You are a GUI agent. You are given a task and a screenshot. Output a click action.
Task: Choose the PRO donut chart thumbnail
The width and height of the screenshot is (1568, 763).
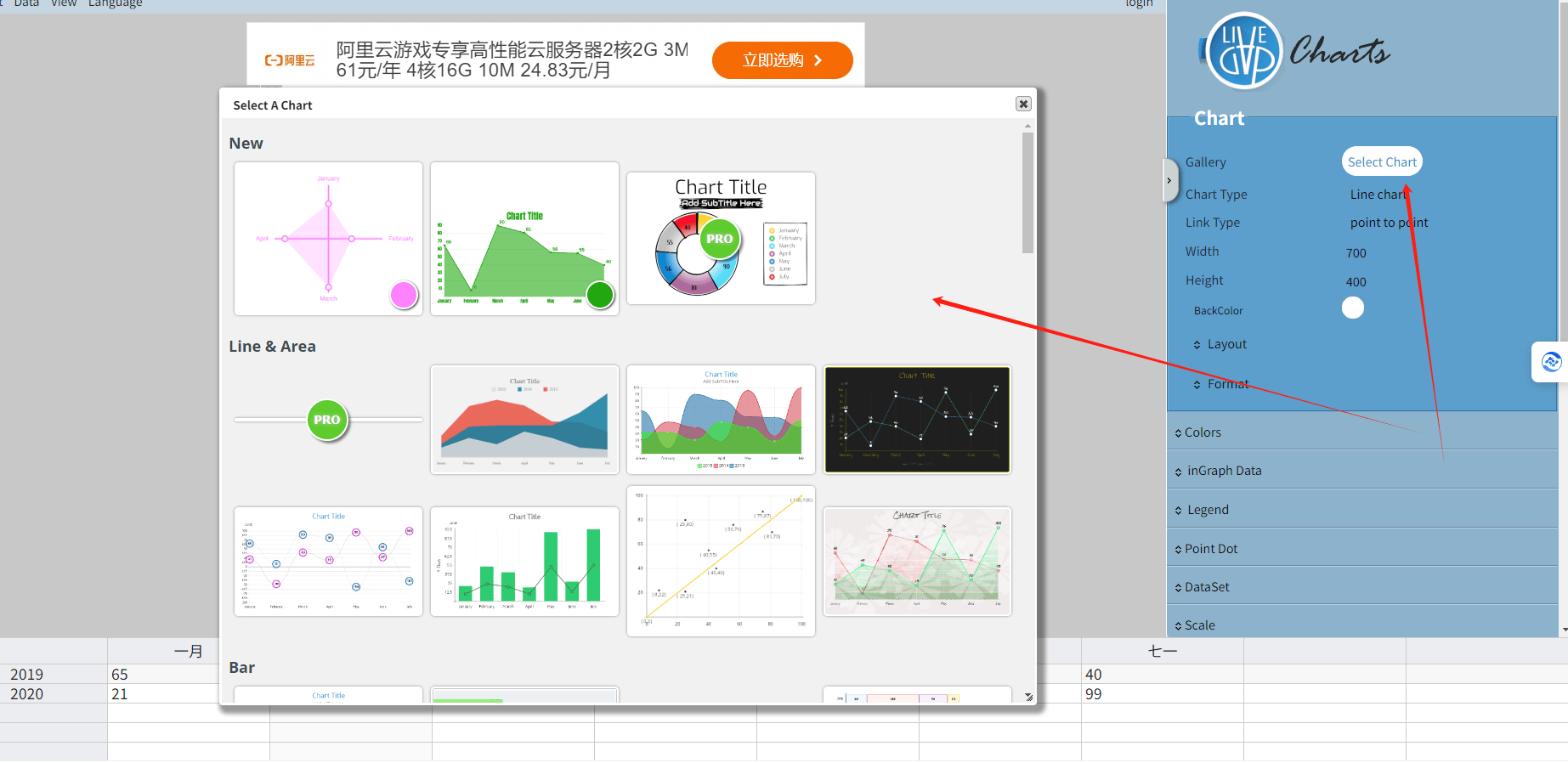pos(721,239)
